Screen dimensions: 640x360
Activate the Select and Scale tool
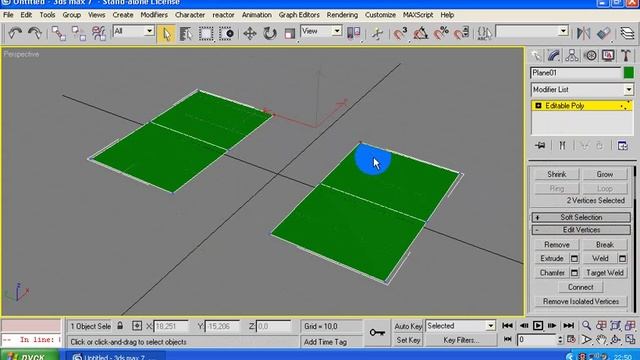coord(289,33)
